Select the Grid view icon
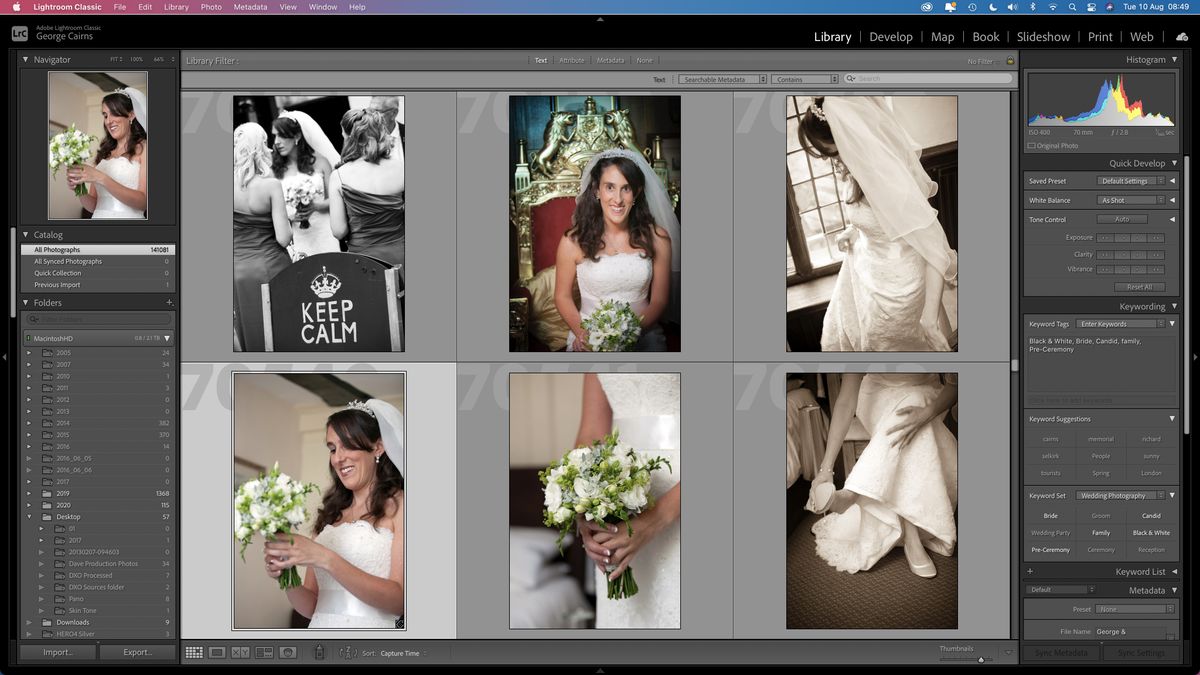 tap(194, 652)
